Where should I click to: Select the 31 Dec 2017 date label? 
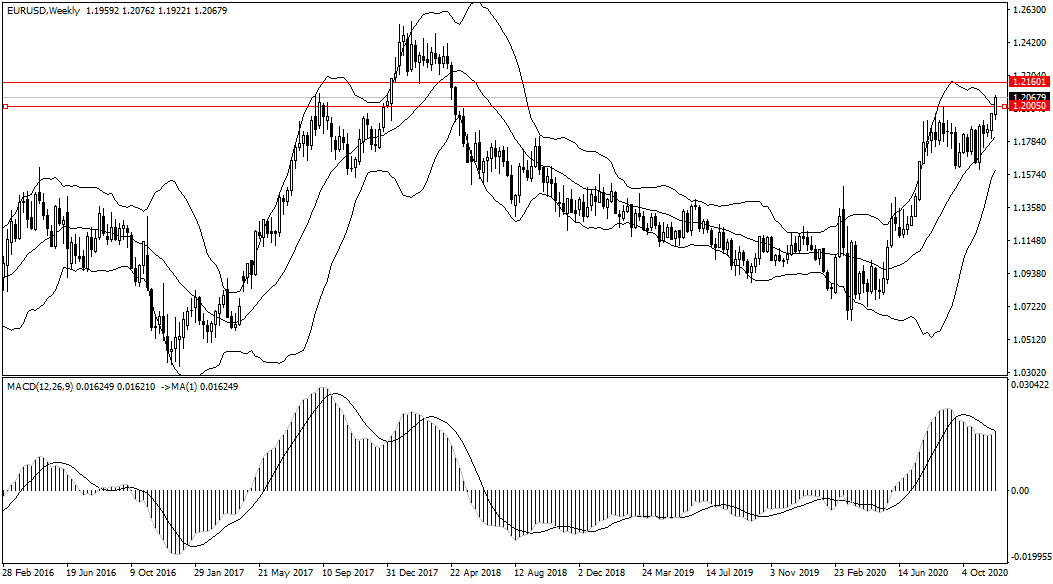point(412,575)
